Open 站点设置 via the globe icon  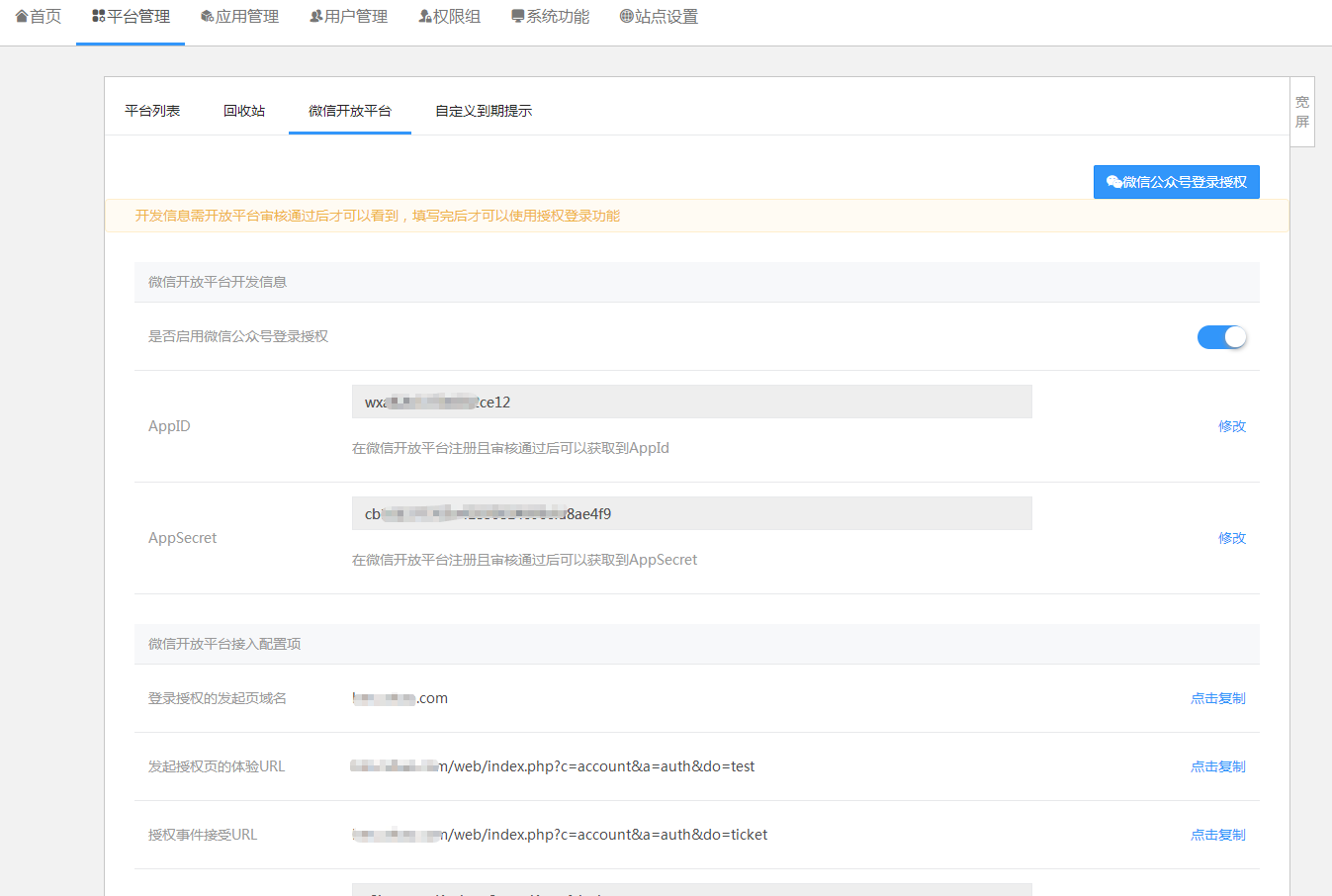click(624, 15)
